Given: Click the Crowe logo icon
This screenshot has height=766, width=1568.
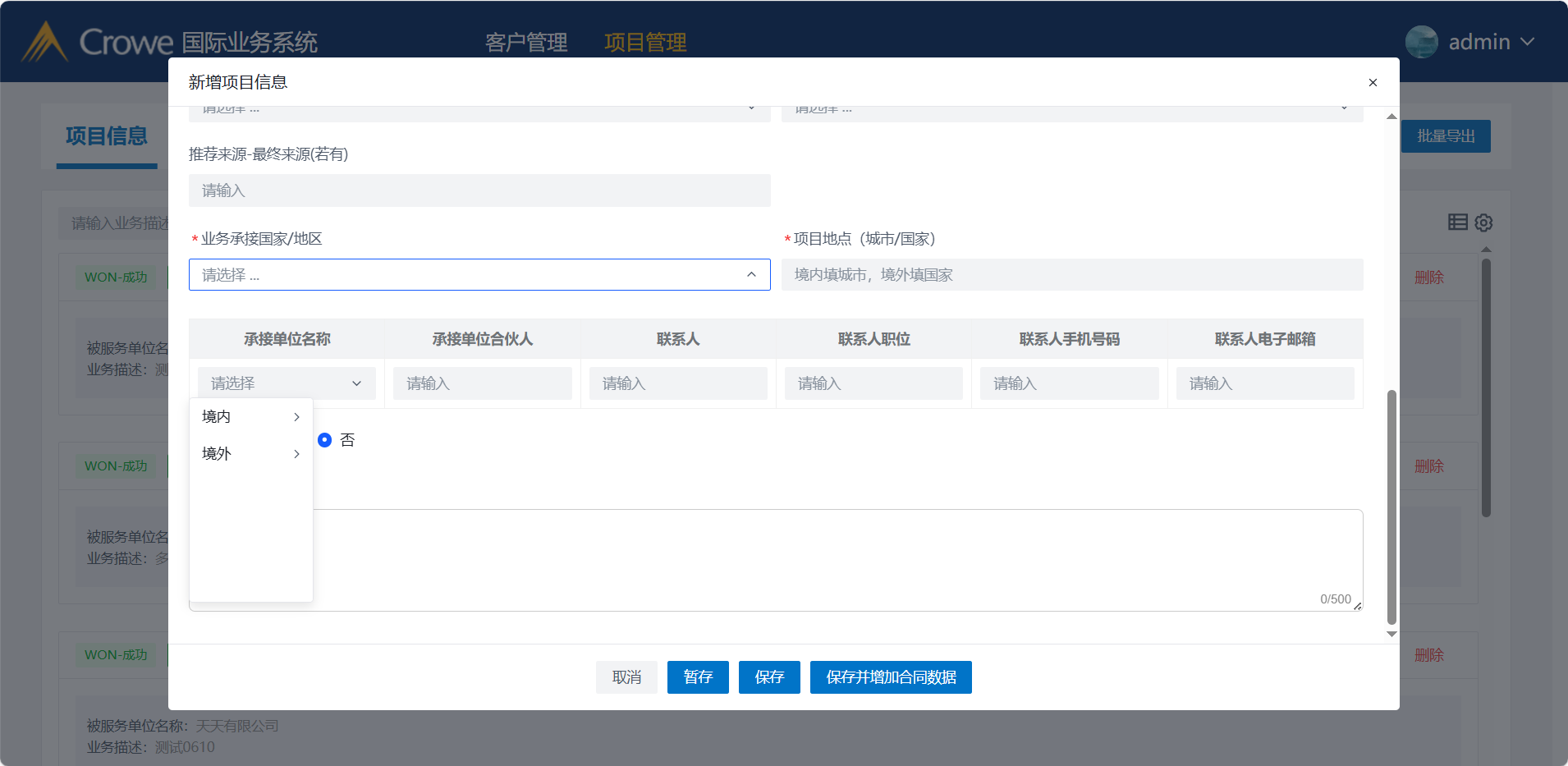Looking at the screenshot, I should pyautogui.click(x=44, y=42).
